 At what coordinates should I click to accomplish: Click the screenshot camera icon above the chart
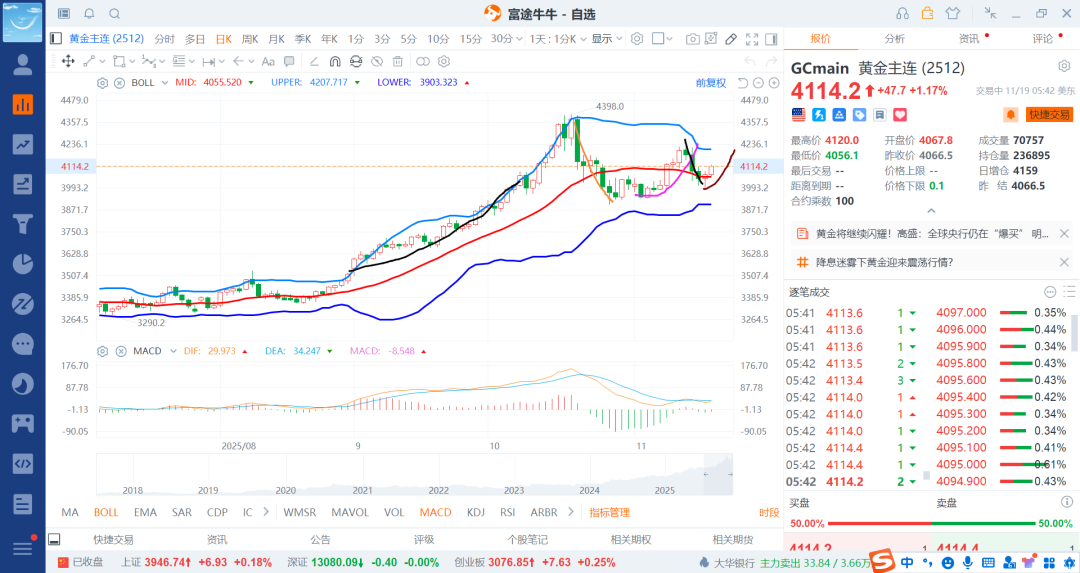pos(692,39)
